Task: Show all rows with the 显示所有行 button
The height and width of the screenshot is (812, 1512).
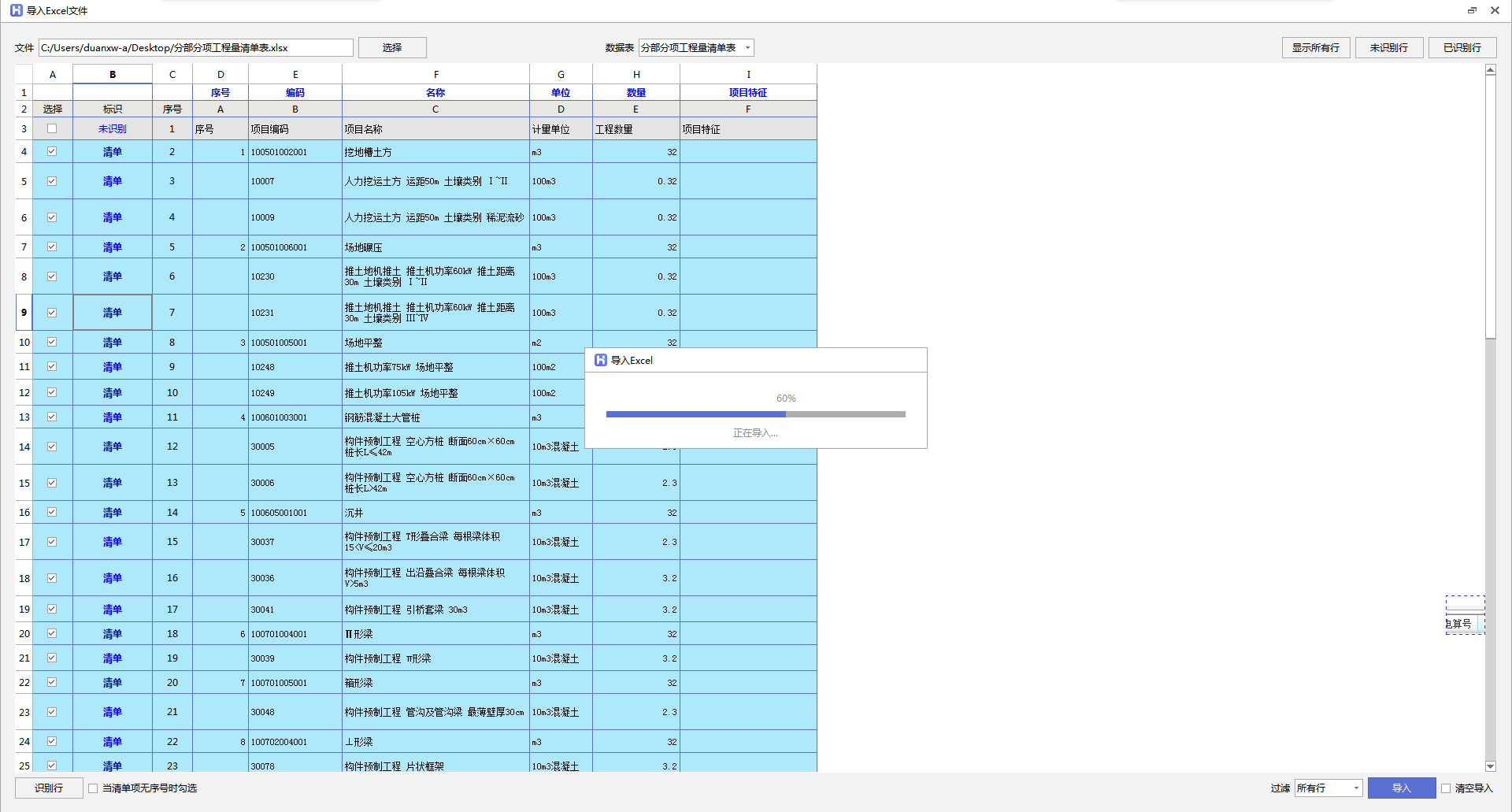Action: click(1315, 48)
